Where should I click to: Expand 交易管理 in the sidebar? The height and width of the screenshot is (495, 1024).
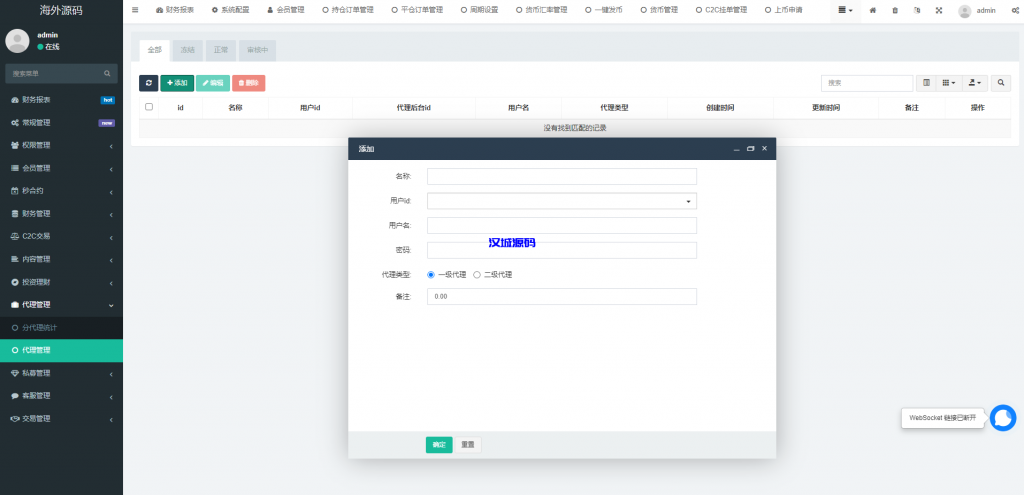click(x=61, y=419)
